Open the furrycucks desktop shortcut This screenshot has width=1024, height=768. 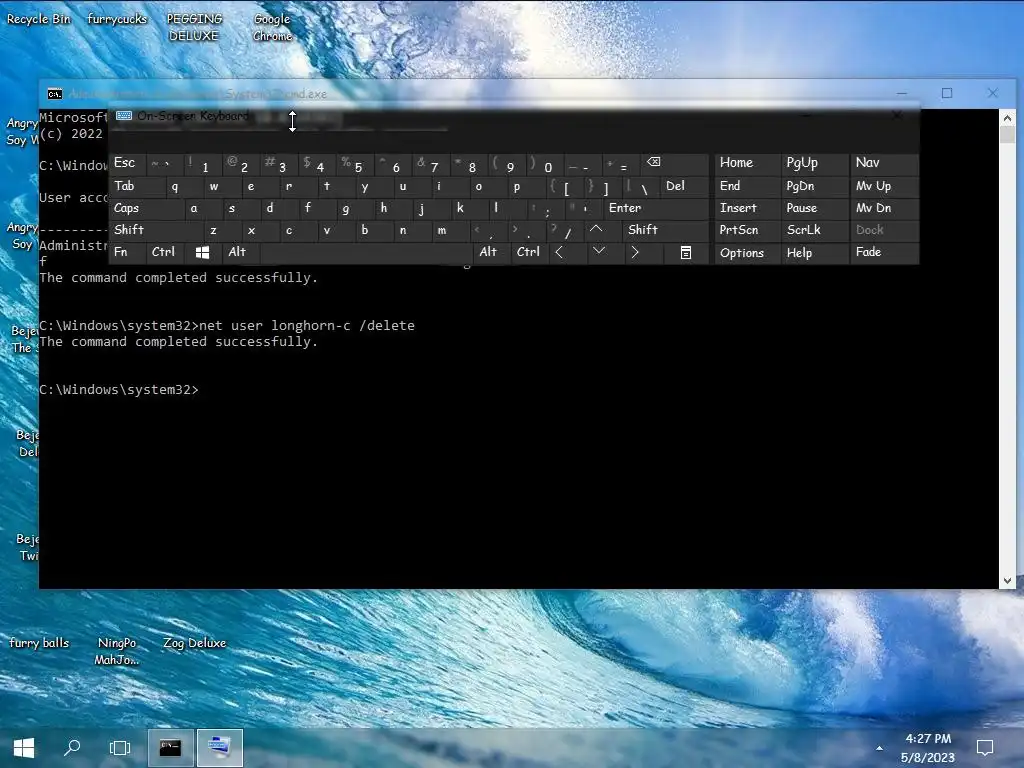coord(117,19)
